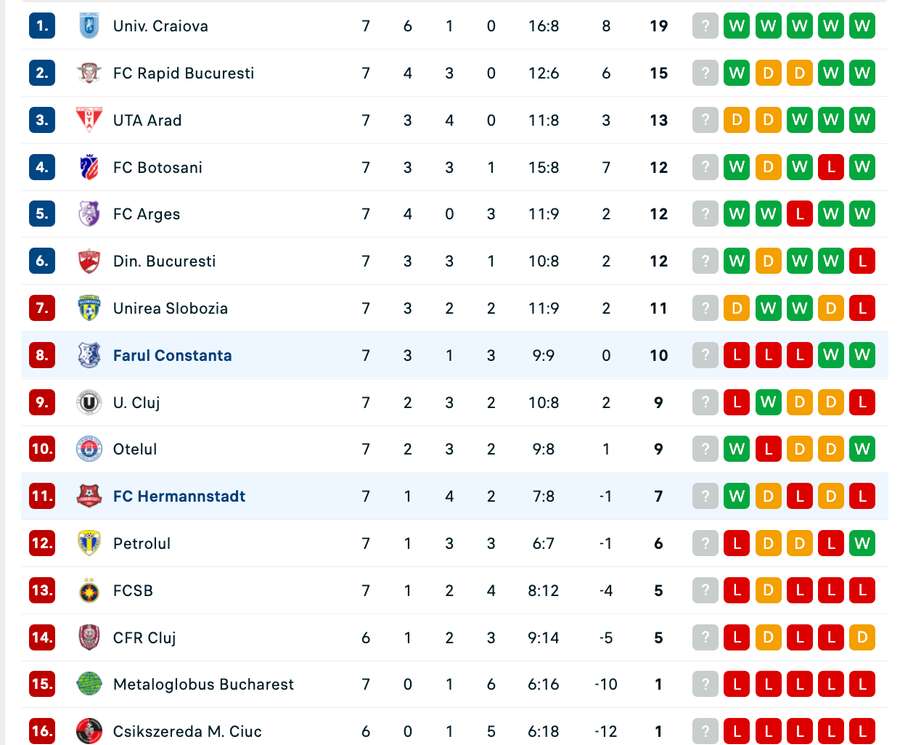Click the CFR Cluj club crest
The image size is (900, 745).
89,637
